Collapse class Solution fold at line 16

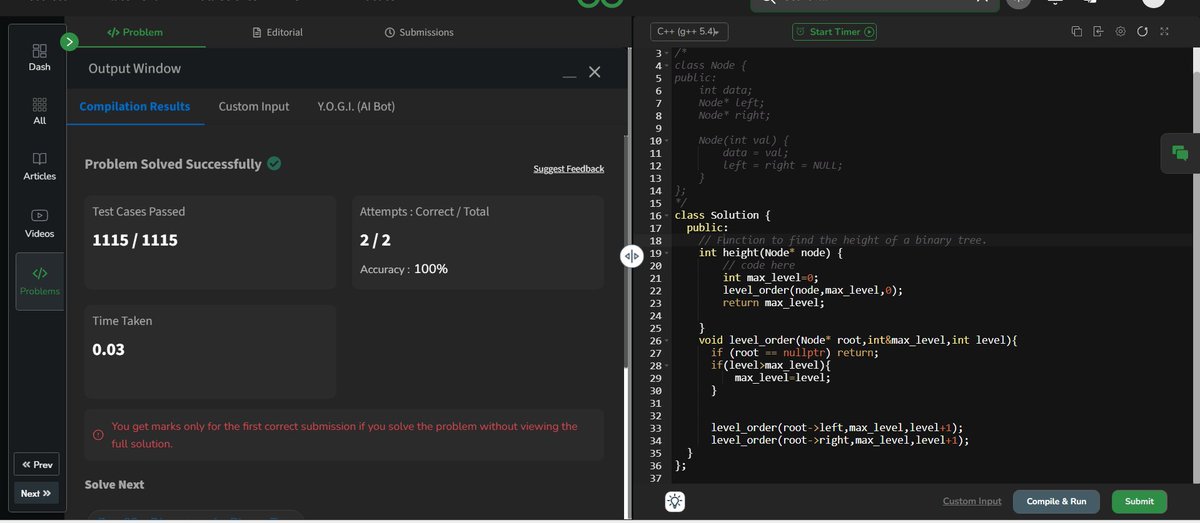(667, 216)
